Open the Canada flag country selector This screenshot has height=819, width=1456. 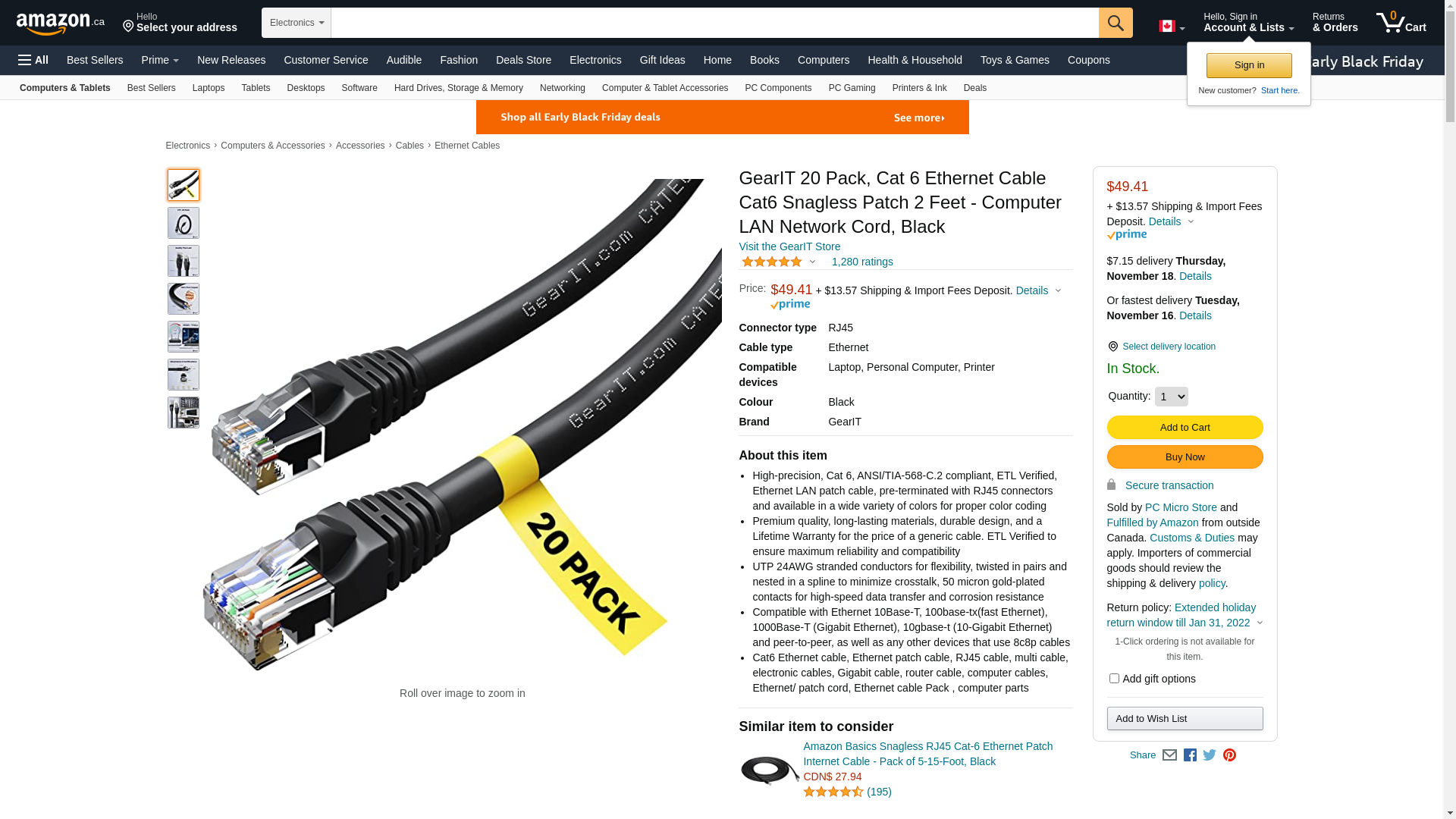[x=1172, y=27]
